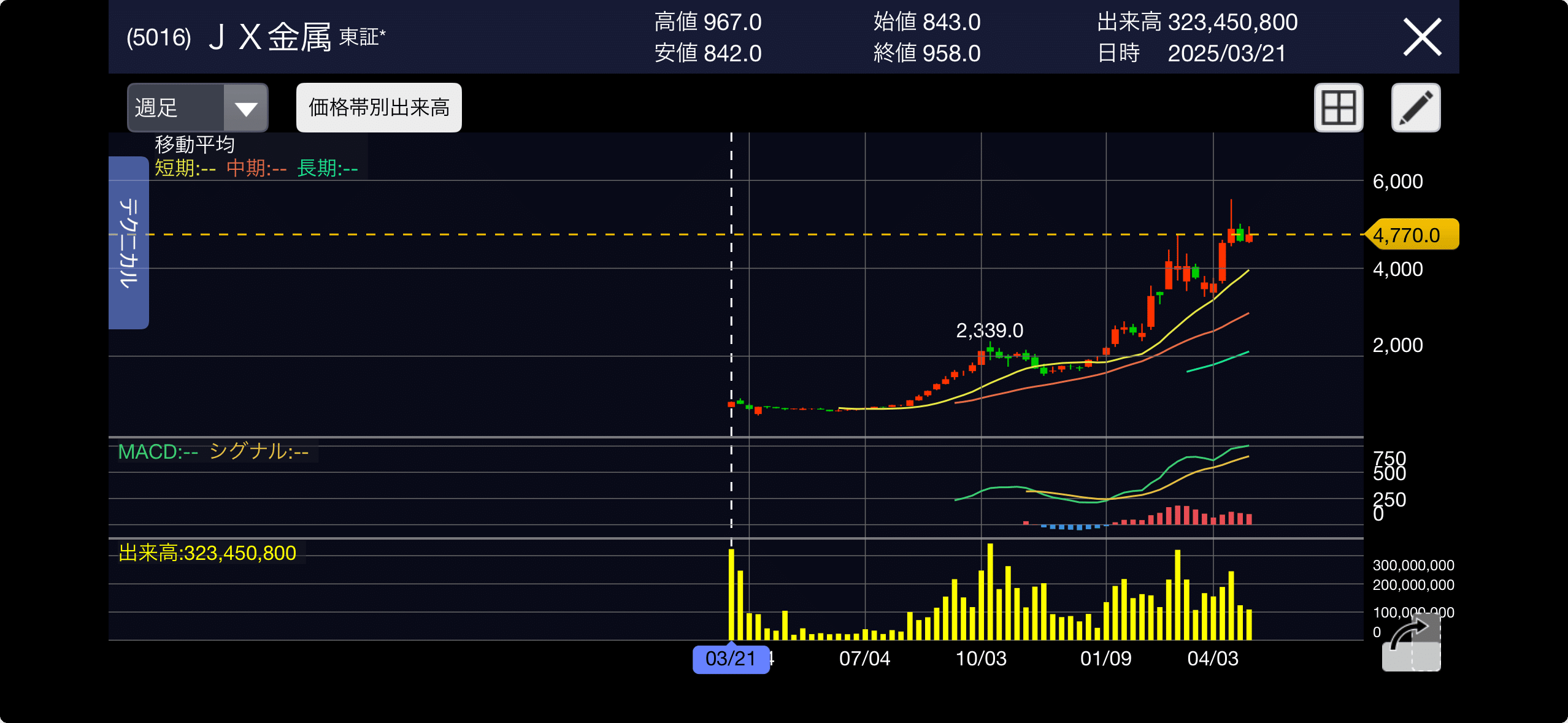This screenshot has width=1568, height=723.
Task: Click the 安値 842.0 value
Action: click(708, 53)
